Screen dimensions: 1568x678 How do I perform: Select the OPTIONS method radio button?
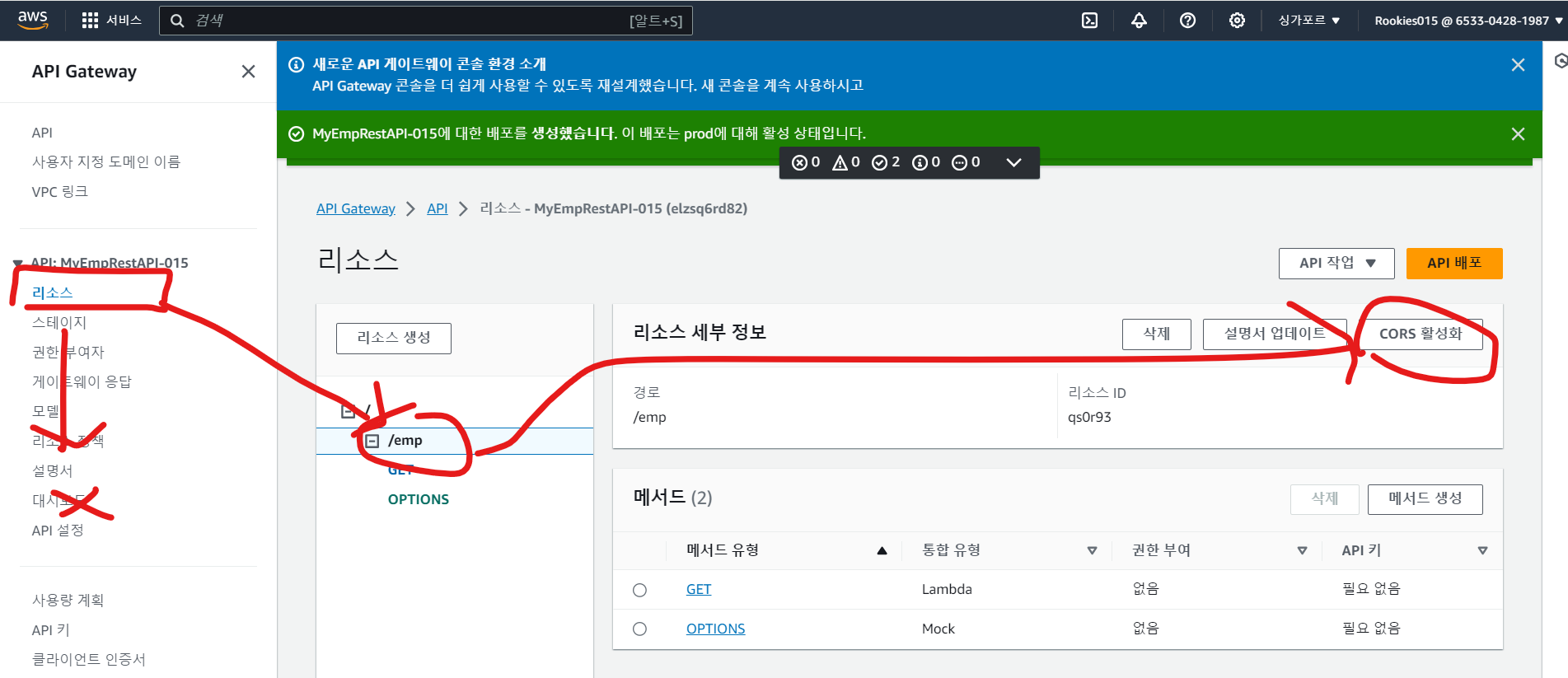639,629
